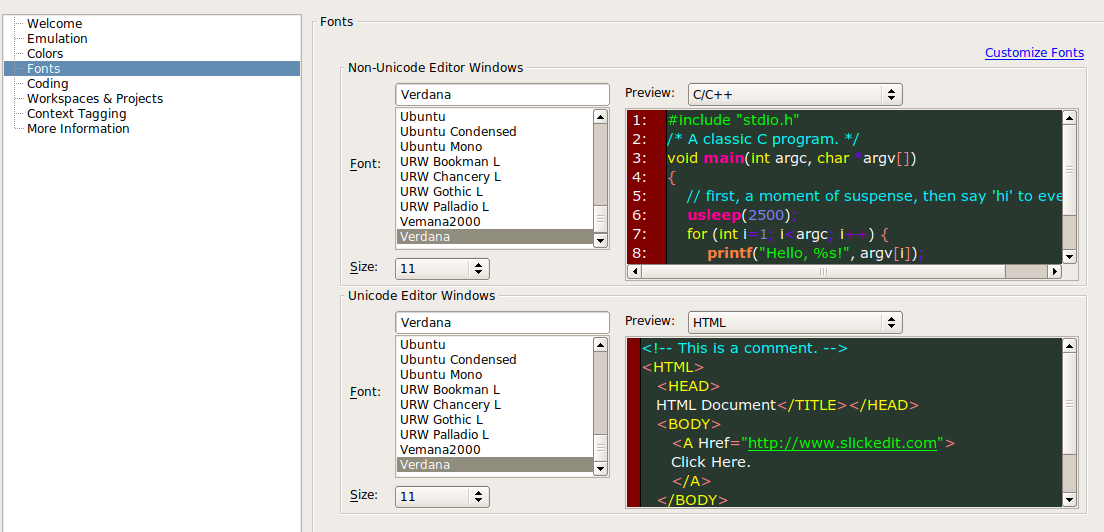
Task: Choose URW Bookman L in Non-Unicode list
Action: tap(495, 162)
